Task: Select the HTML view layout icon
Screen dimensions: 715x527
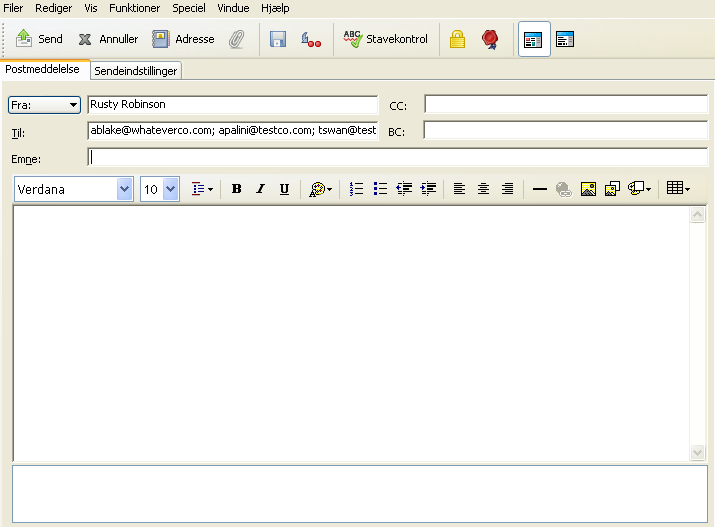Action: (534, 40)
